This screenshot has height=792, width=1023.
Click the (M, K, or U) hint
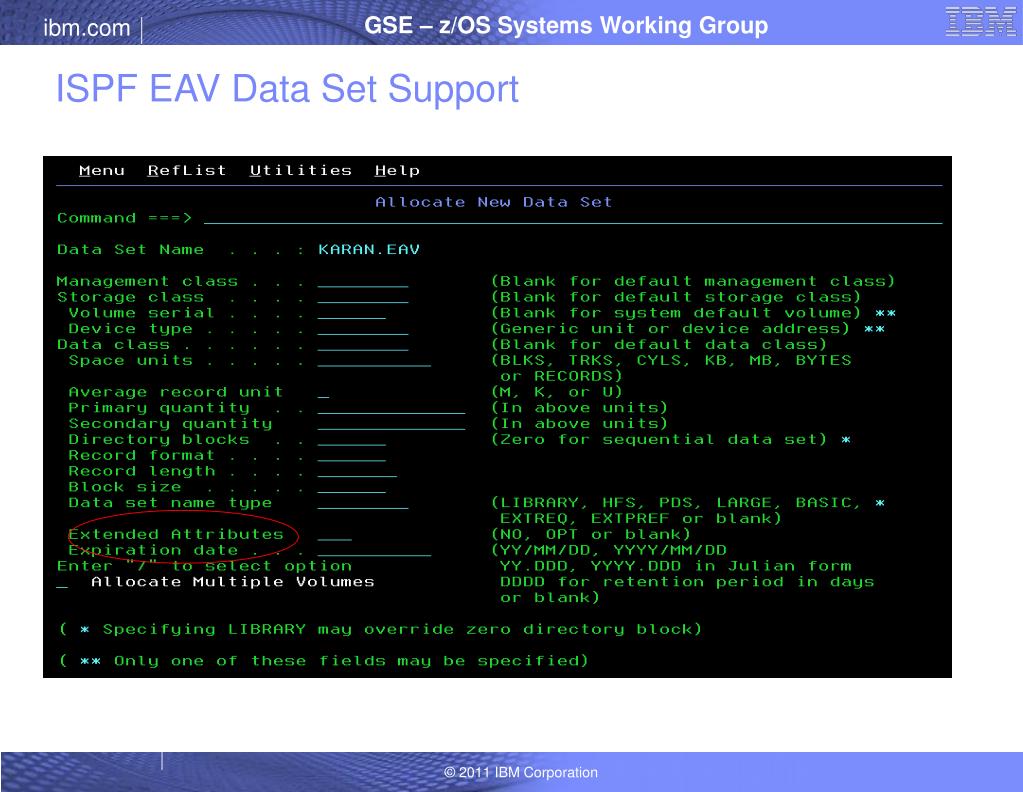[x=557, y=392]
